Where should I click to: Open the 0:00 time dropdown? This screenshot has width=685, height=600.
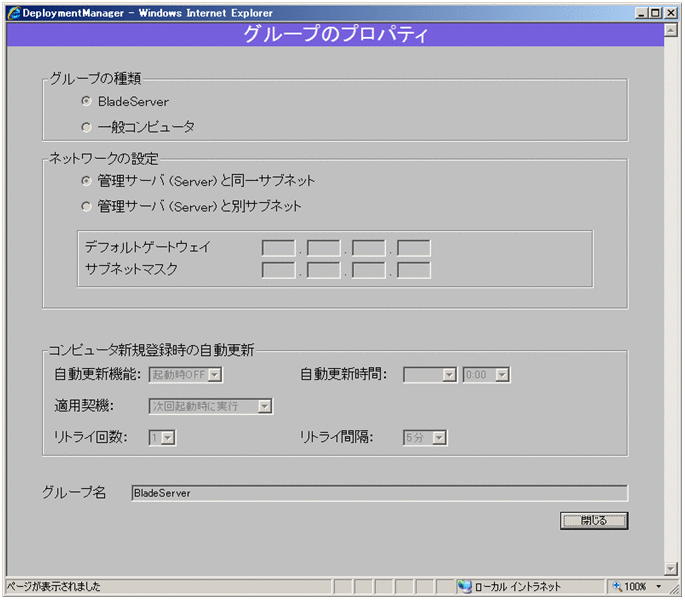[x=486, y=375]
